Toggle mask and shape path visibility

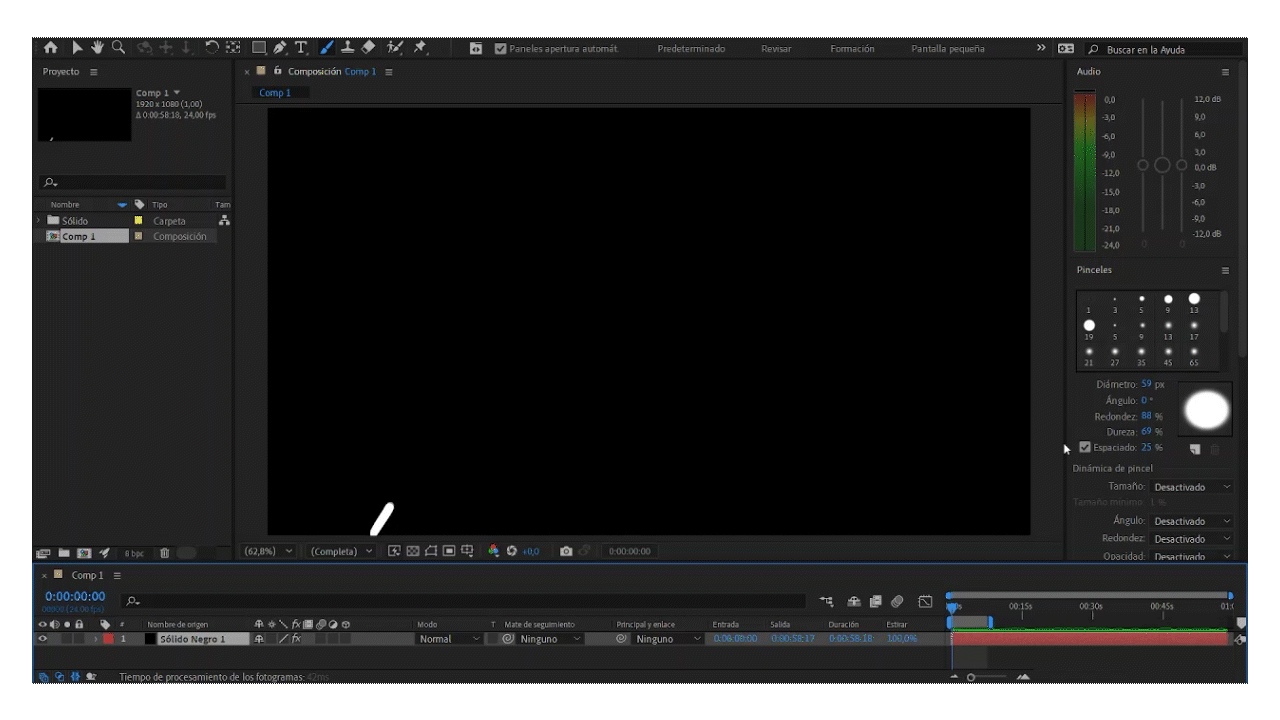click(x=430, y=551)
